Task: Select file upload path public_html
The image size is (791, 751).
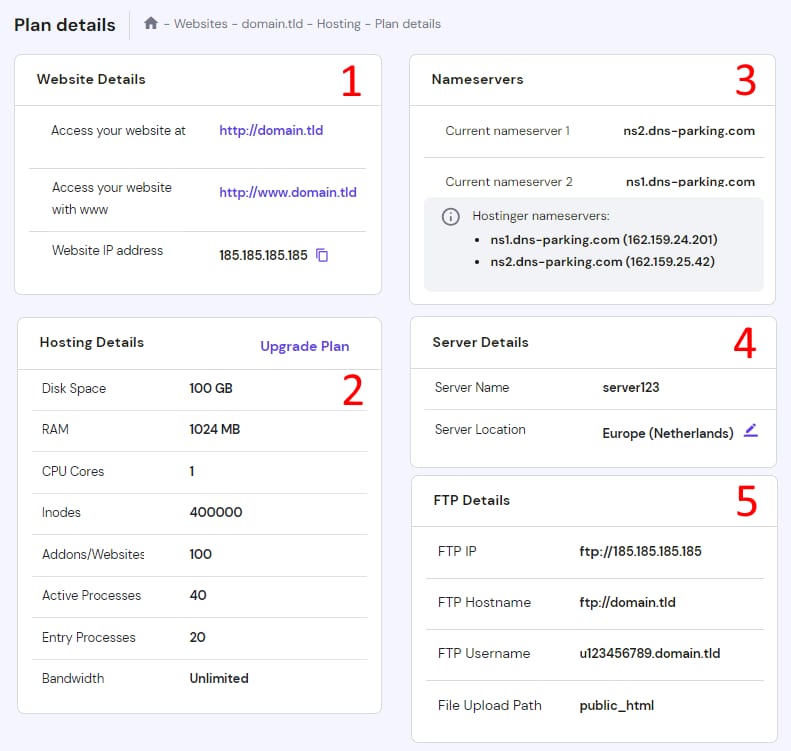Action: [x=616, y=705]
